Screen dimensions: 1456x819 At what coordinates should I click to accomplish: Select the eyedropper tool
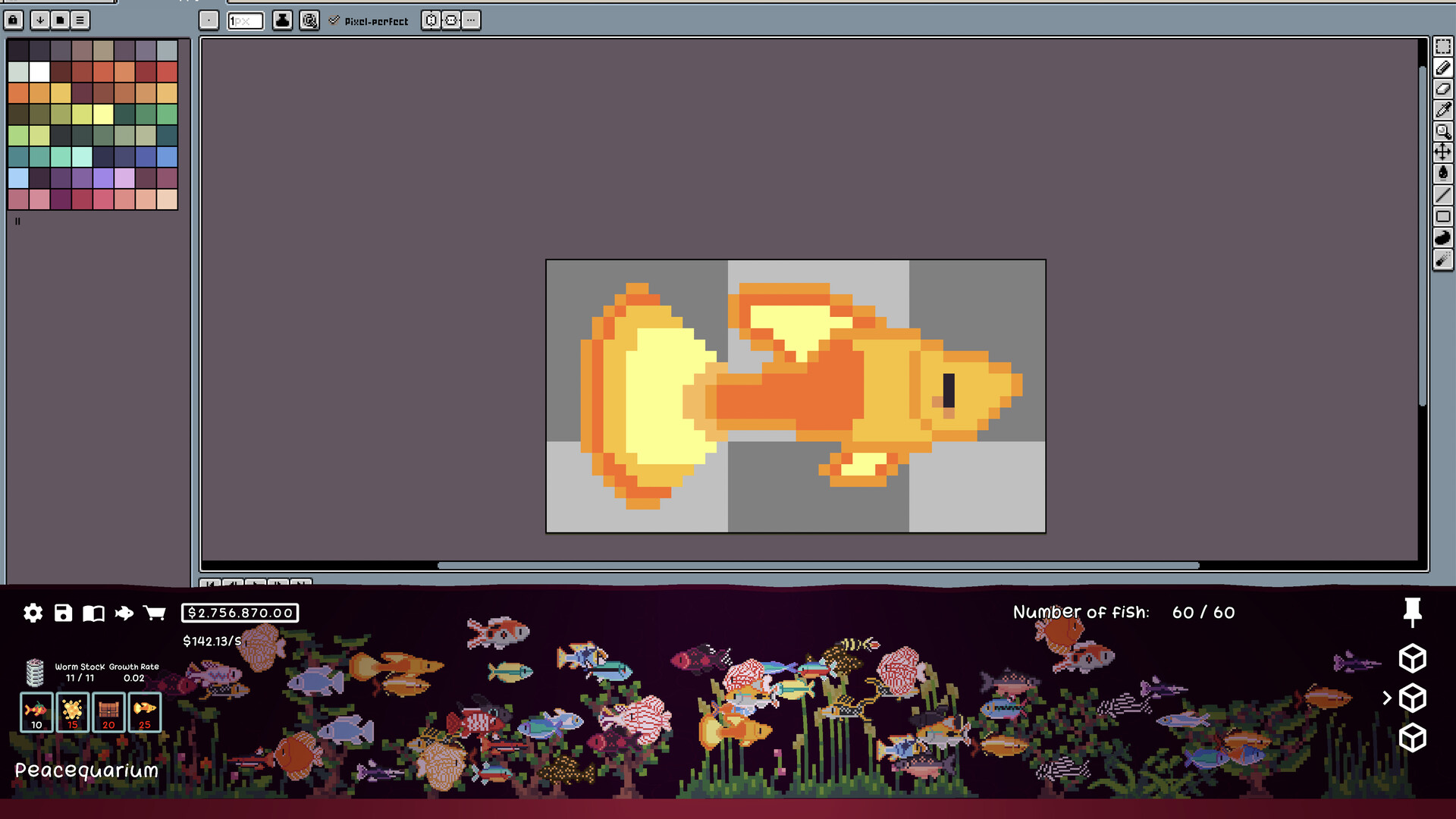tap(1442, 110)
